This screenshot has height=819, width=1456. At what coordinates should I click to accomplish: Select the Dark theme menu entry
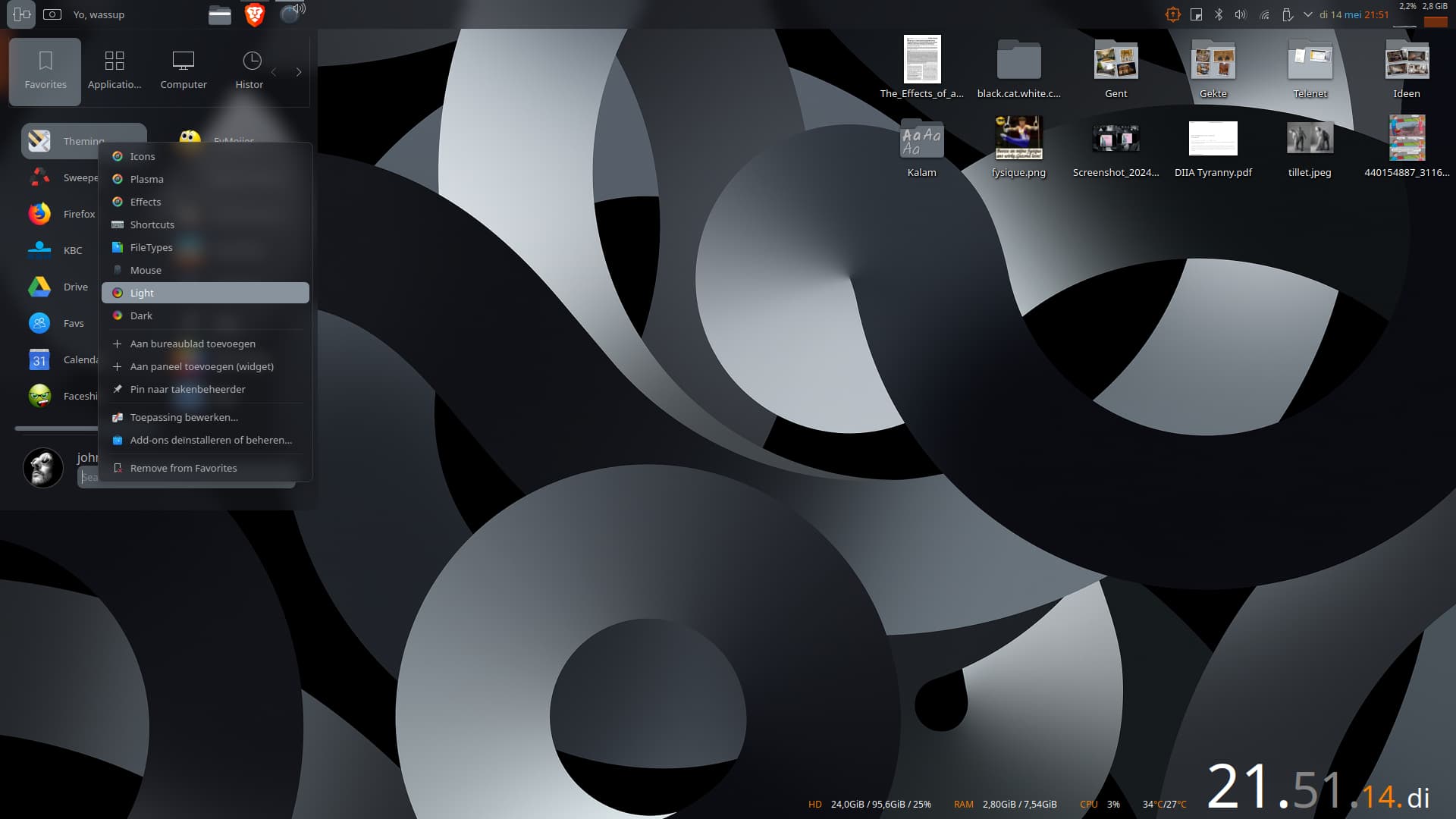pos(206,315)
